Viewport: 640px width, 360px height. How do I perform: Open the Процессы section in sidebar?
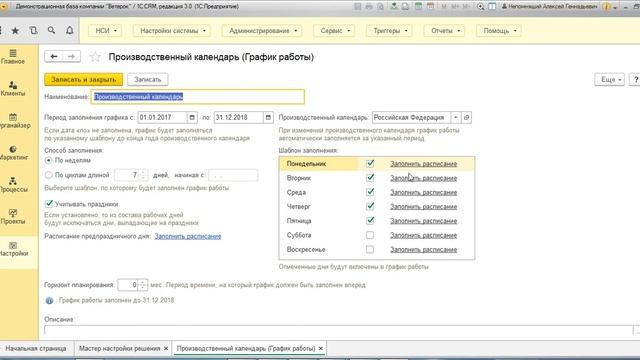(13, 185)
